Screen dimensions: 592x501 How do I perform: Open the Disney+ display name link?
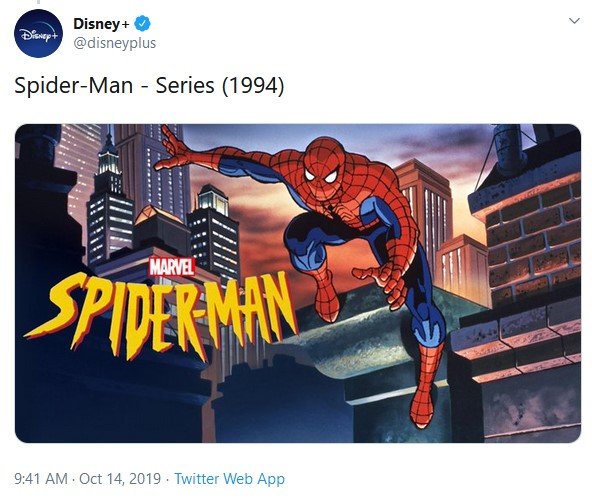[x=101, y=24]
